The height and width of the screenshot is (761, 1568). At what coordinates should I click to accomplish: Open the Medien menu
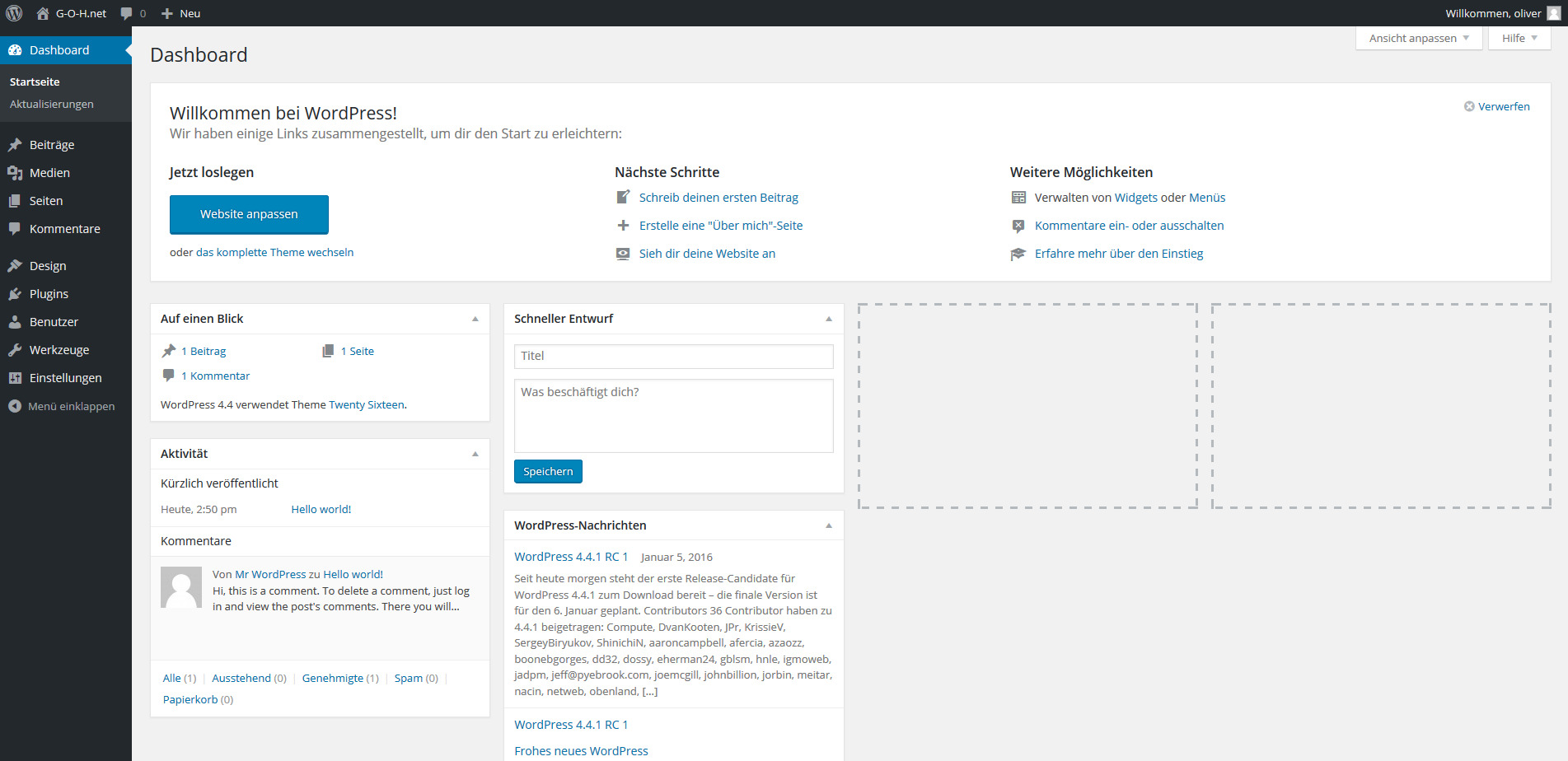coord(66,173)
